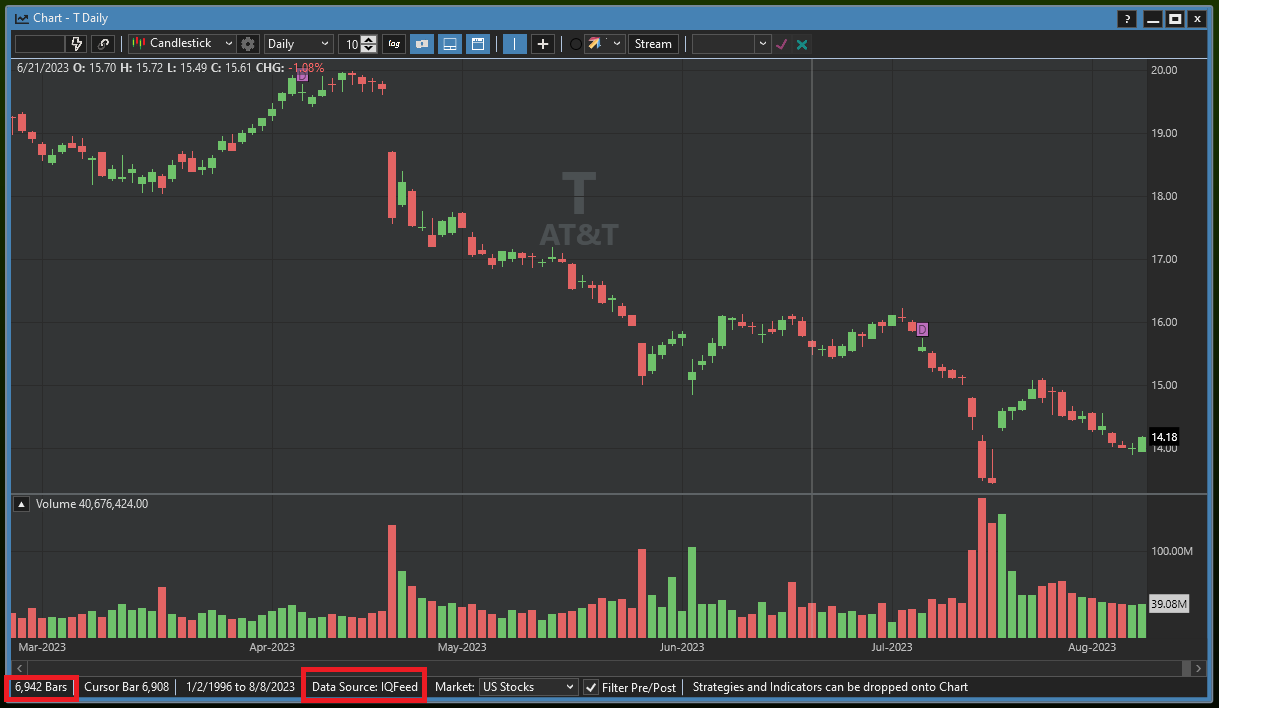This screenshot has width=1279, height=720.
Task: Click the lightning bolt icon beside symbol box
Action: click(x=77, y=44)
